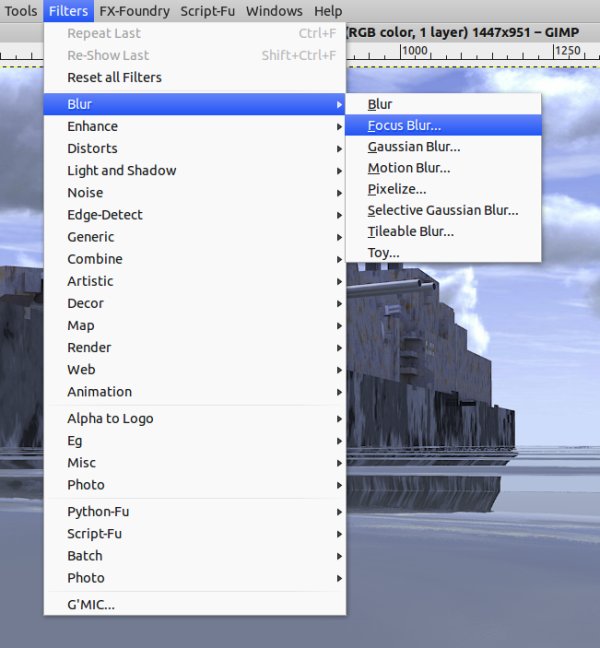Image resolution: width=600 pixels, height=648 pixels.
Task: Choose Tileable Blur... filter
Action: [443, 231]
